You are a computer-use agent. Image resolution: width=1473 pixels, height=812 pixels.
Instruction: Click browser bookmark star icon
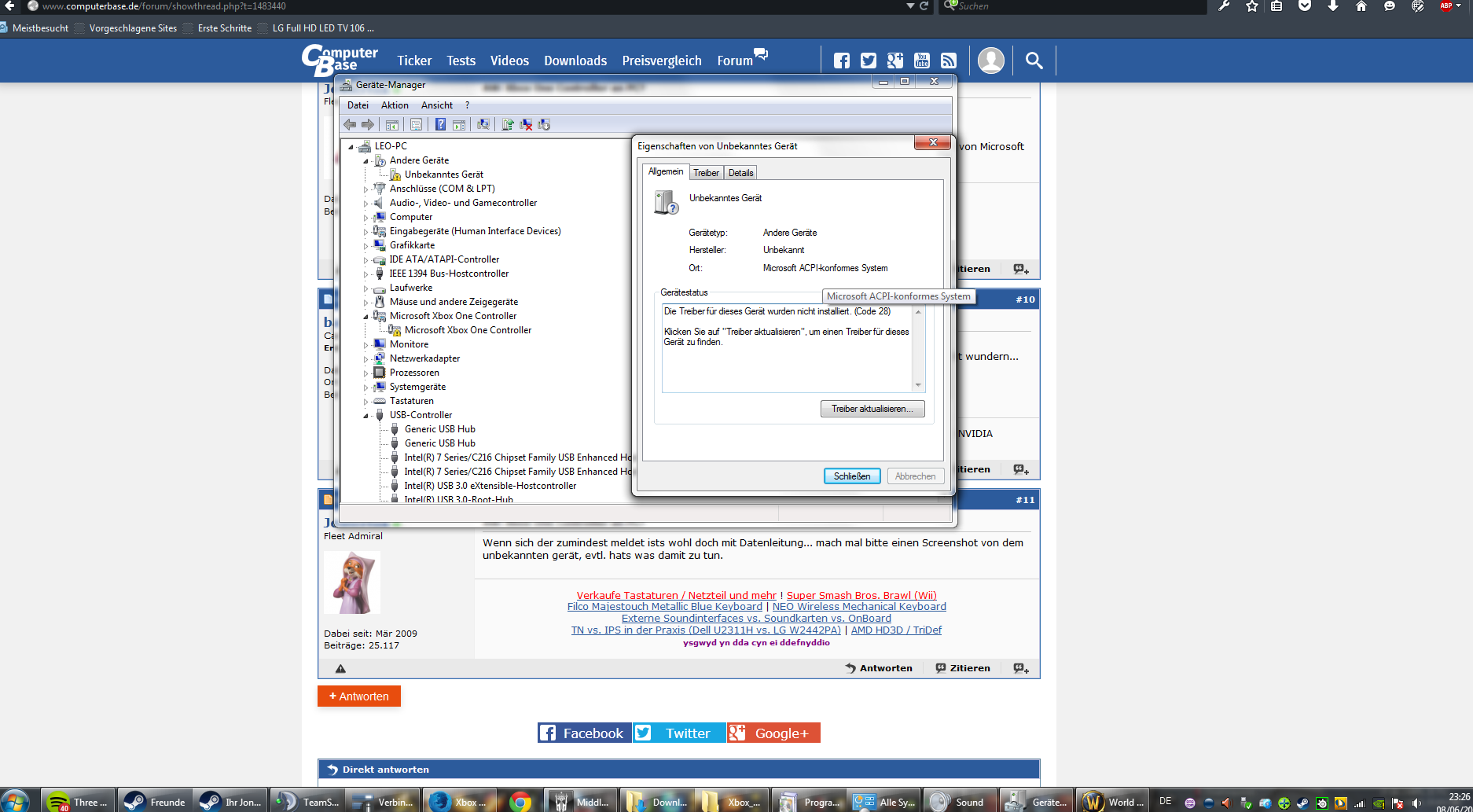[x=1252, y=6]
